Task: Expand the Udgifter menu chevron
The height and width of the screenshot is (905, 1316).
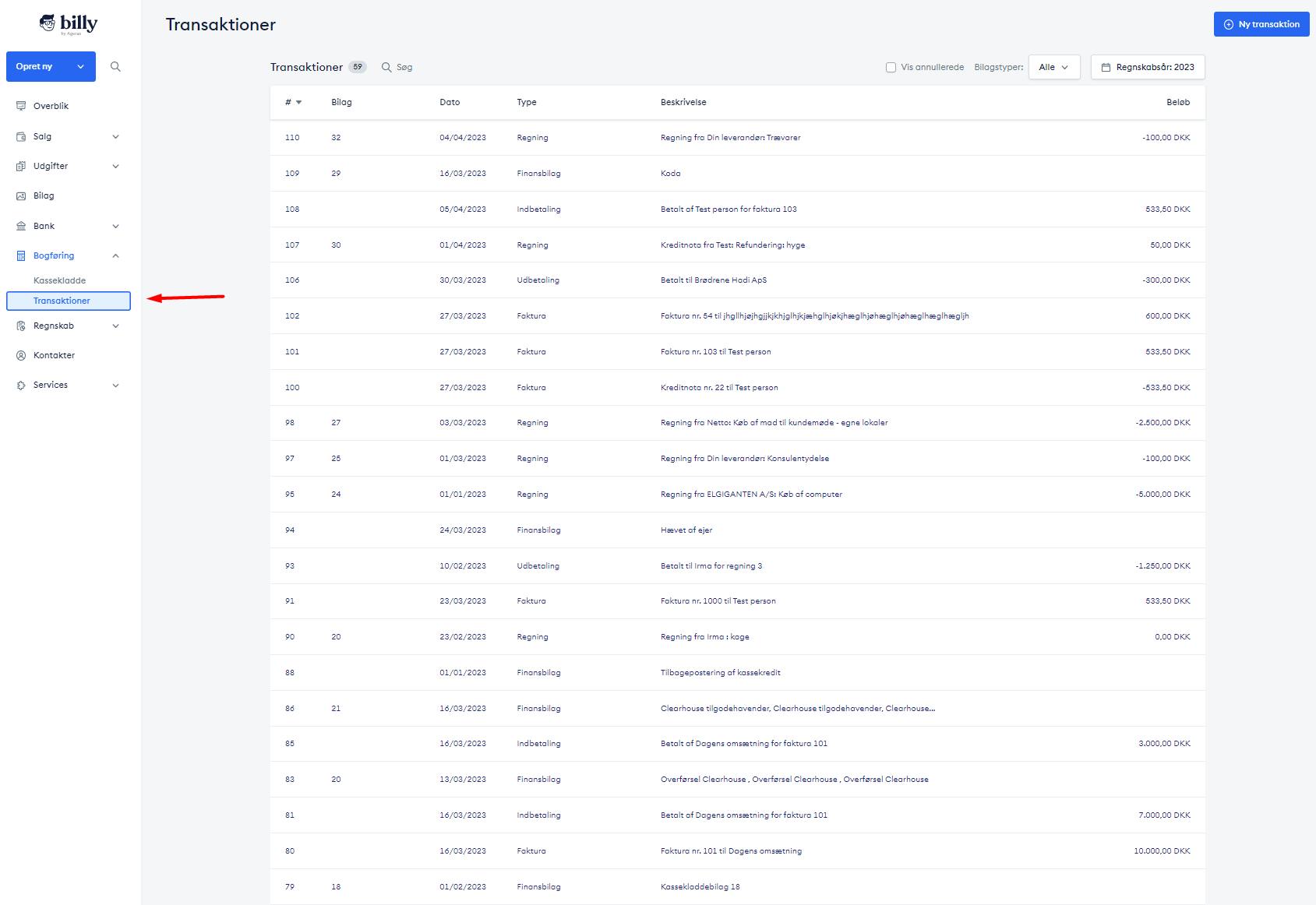Action: 115,166
